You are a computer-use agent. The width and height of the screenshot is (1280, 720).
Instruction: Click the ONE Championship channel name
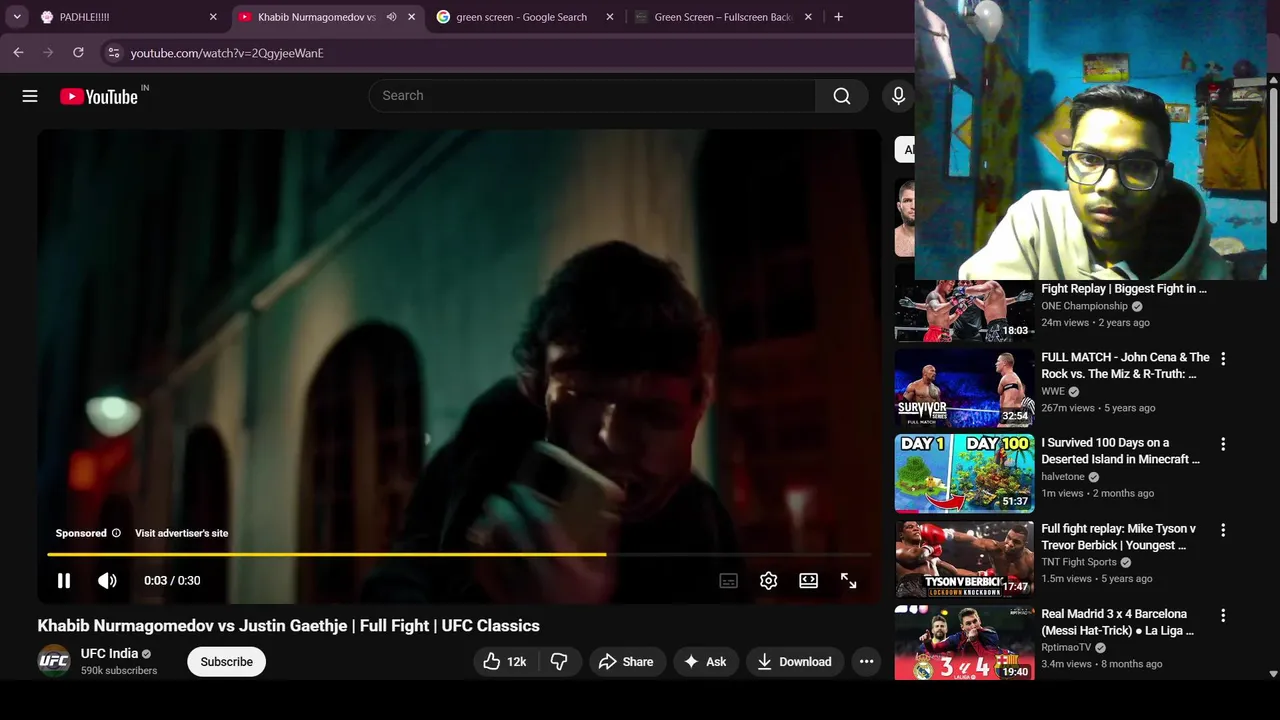[x=1084, y=306]
